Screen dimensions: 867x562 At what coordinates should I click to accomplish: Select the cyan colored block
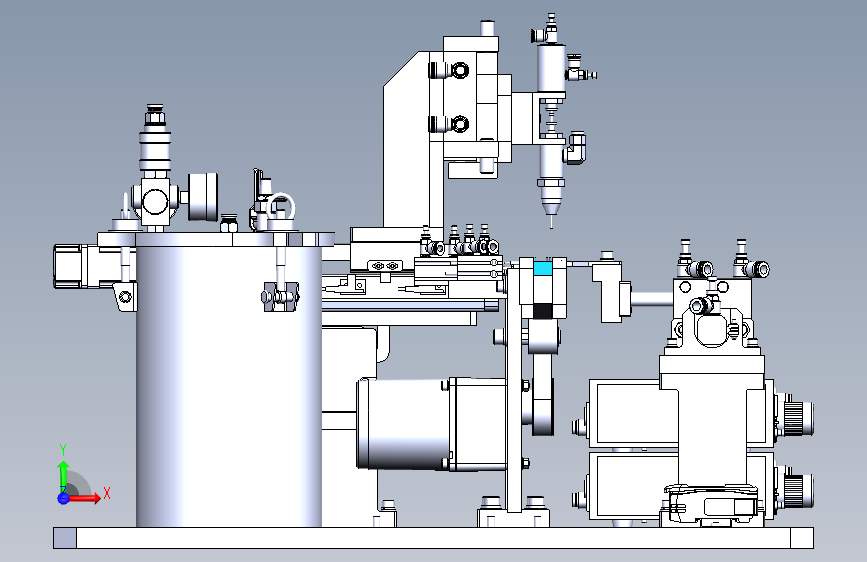point(543,269)
